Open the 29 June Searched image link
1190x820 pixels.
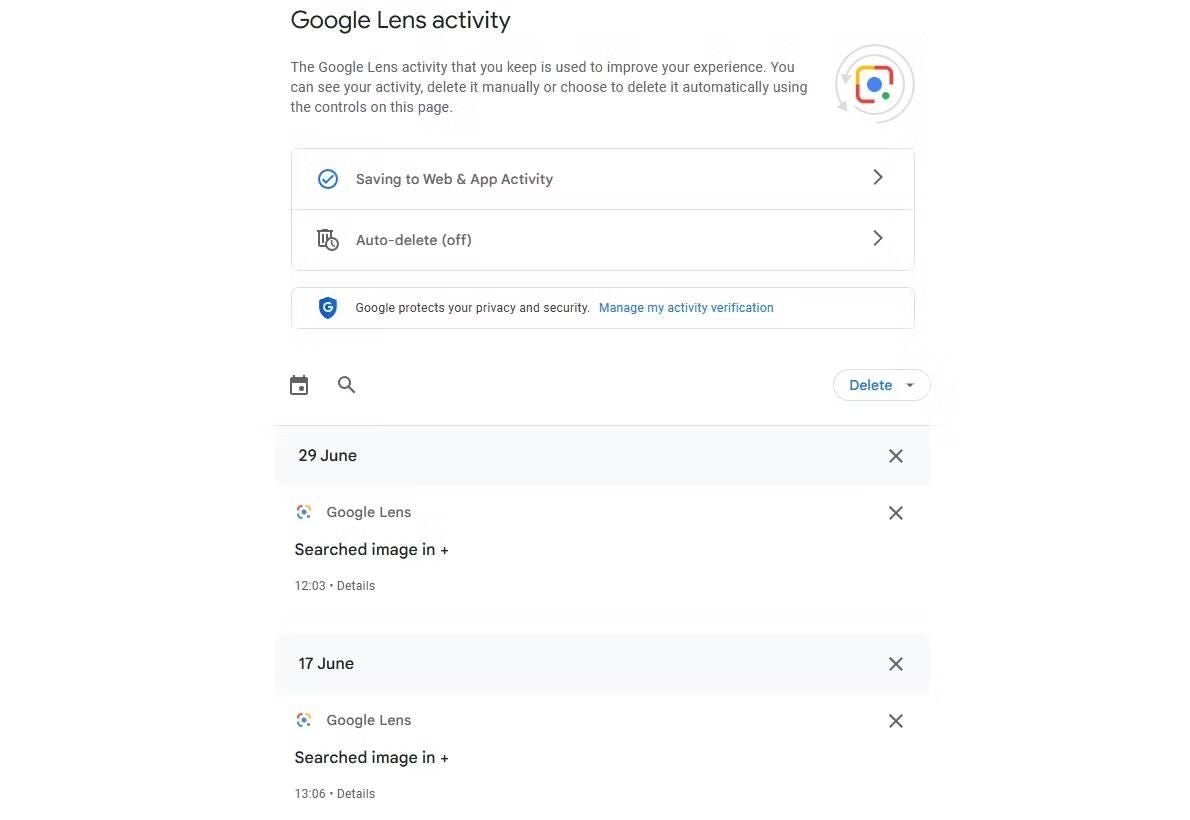[x=371, y=549]
